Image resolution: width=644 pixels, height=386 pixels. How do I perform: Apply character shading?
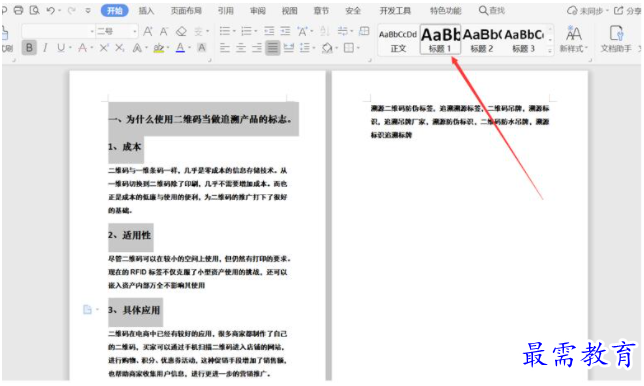[202, 48]
